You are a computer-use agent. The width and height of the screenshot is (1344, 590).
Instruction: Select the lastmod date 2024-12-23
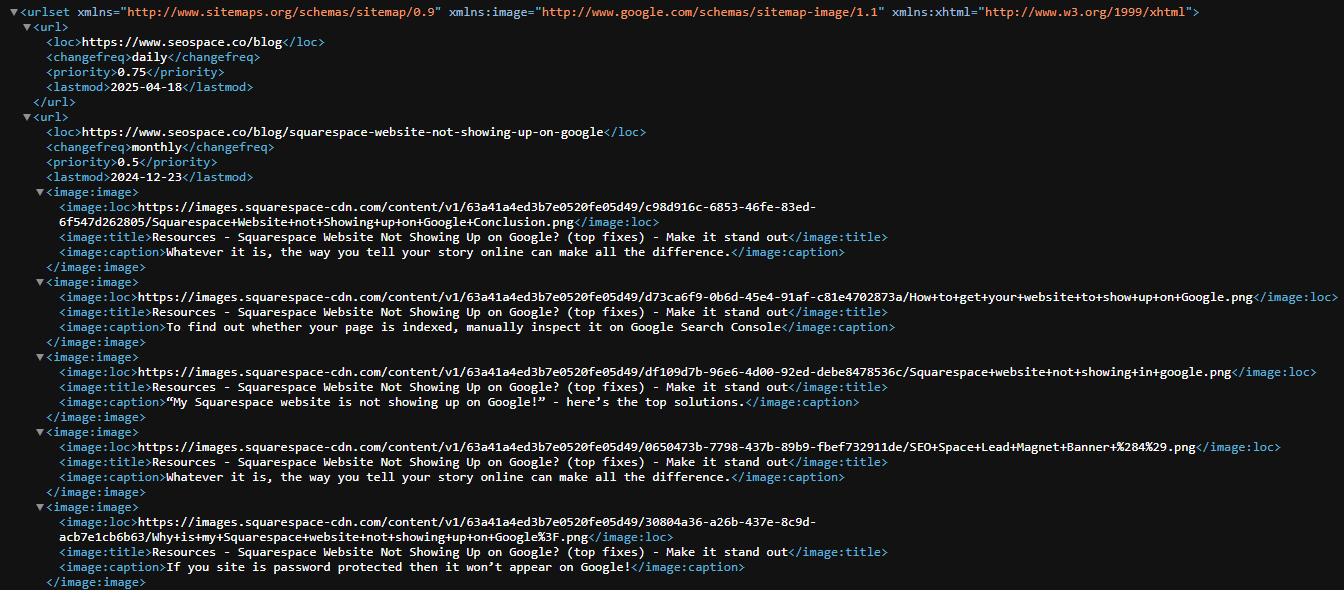pyautogui.click(x=146, y=177)
